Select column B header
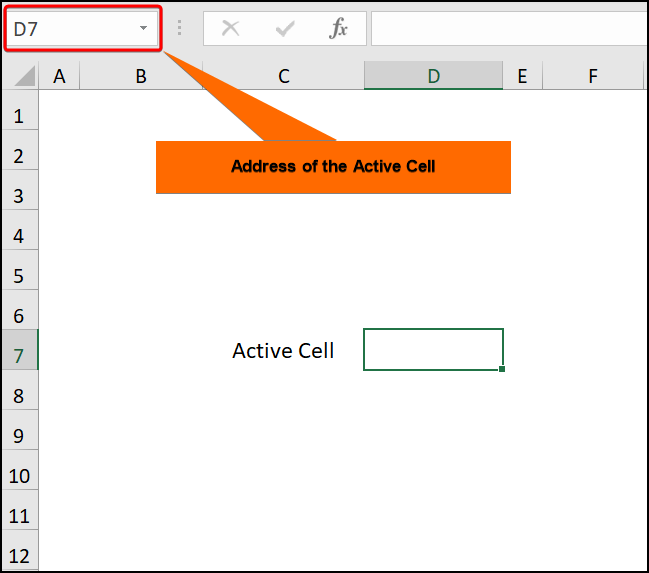Viewport: 649px width, 573px height. coord(141,76)
